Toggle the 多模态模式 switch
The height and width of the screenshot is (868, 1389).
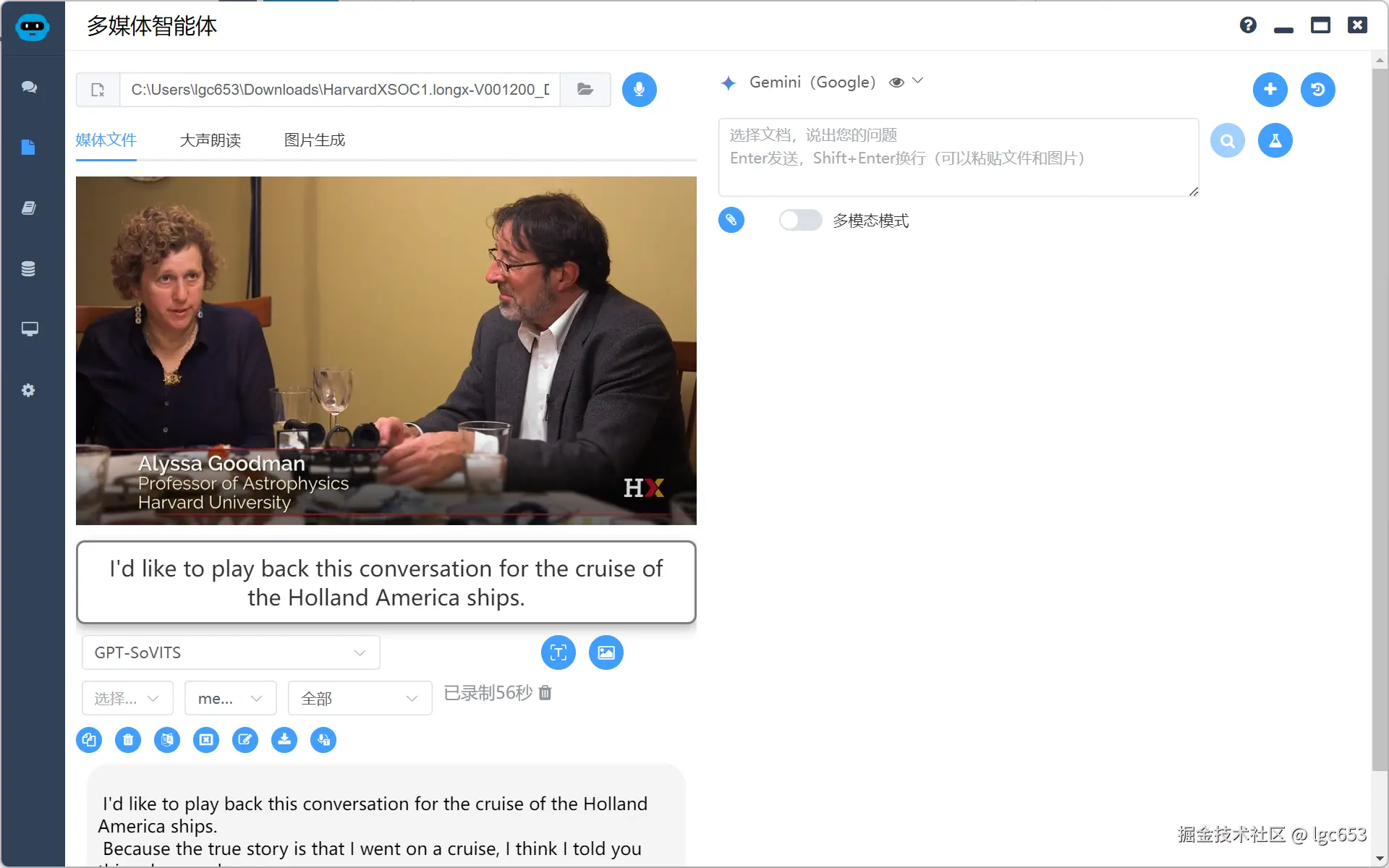coord(800,221)
